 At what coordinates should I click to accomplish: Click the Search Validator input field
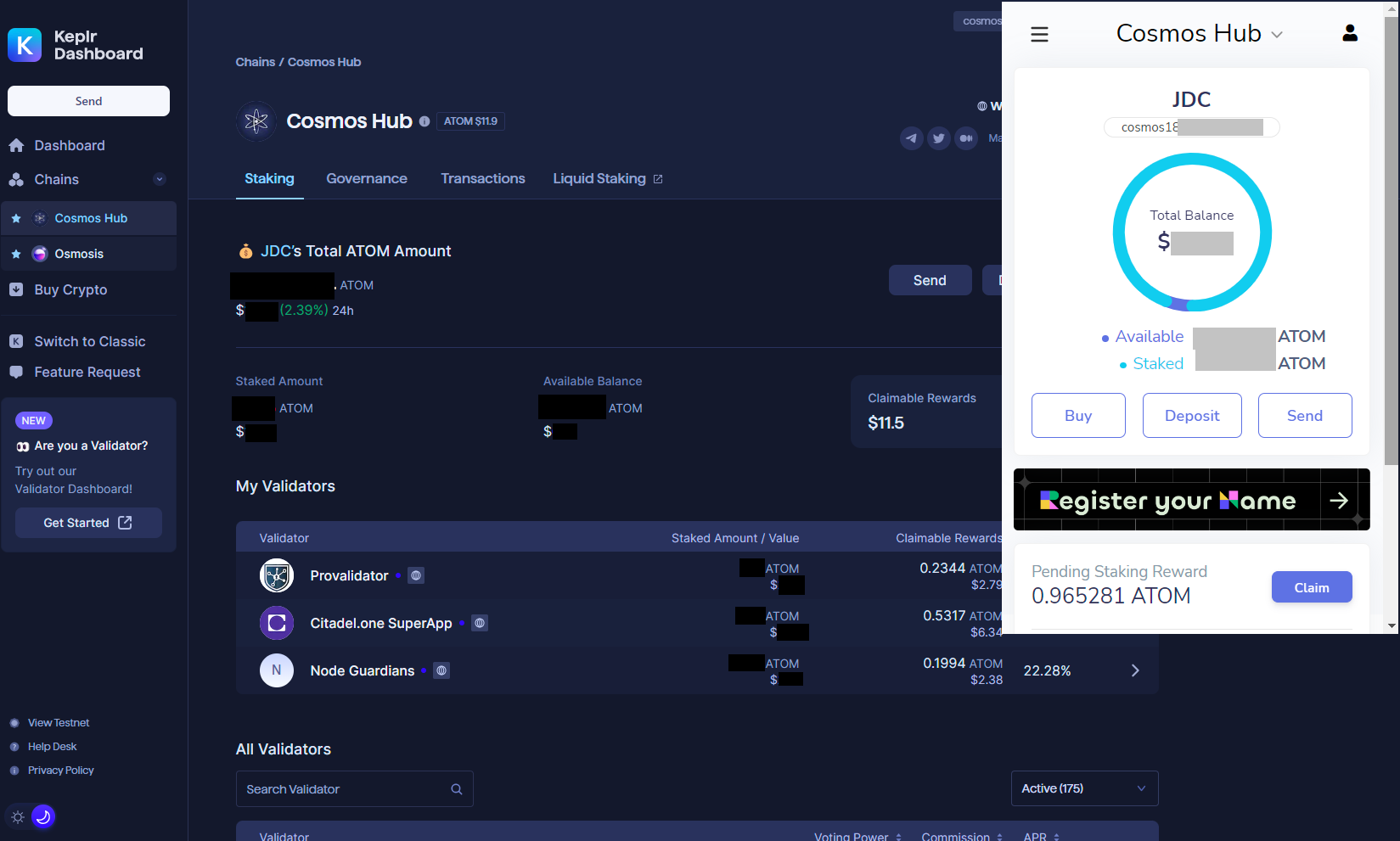tap(354, 789)
